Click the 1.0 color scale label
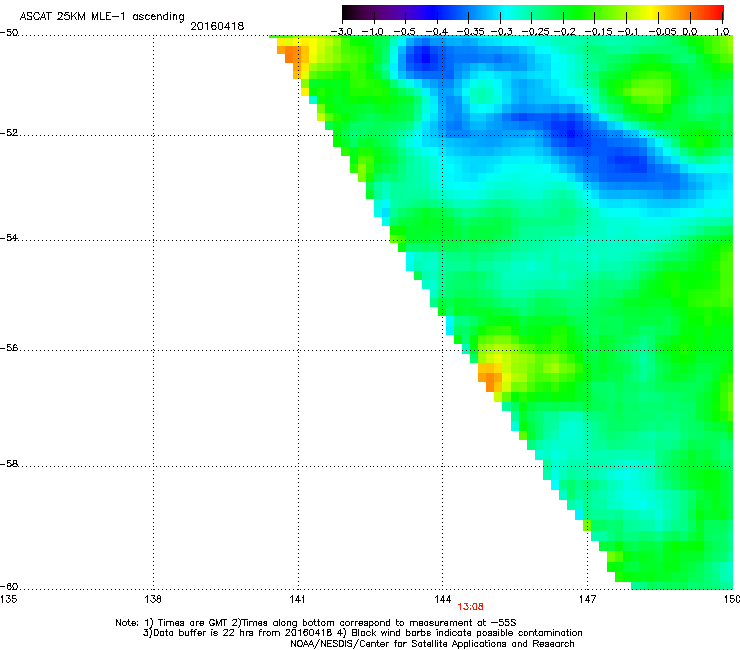740x650 pixels. (722, 32)
